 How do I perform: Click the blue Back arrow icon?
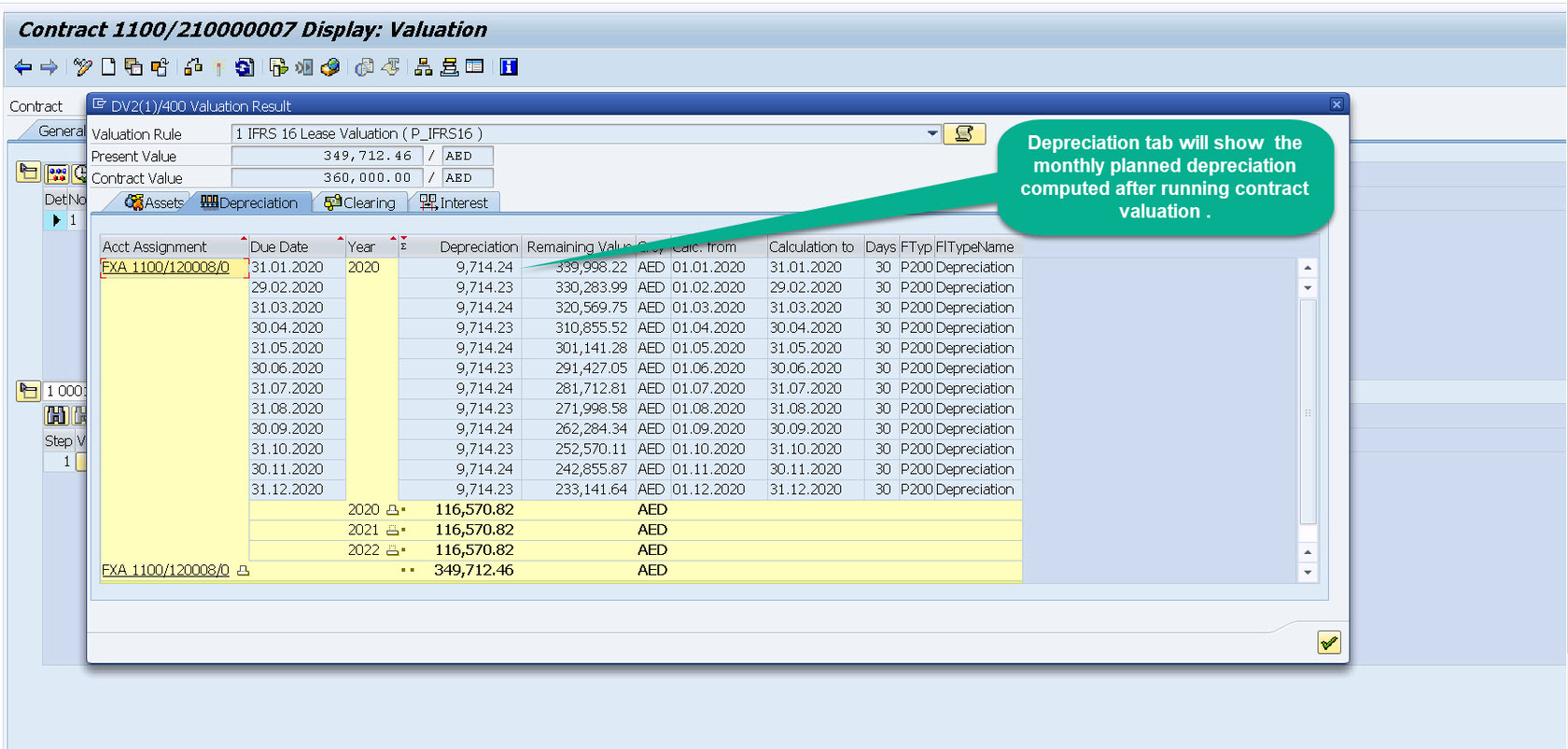tap(23, 67)
